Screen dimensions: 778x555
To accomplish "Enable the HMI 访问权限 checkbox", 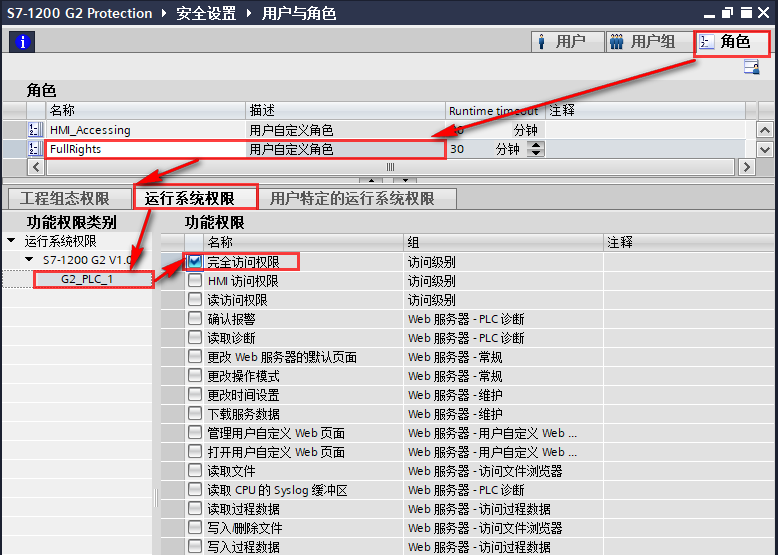I will coord(195,281).
